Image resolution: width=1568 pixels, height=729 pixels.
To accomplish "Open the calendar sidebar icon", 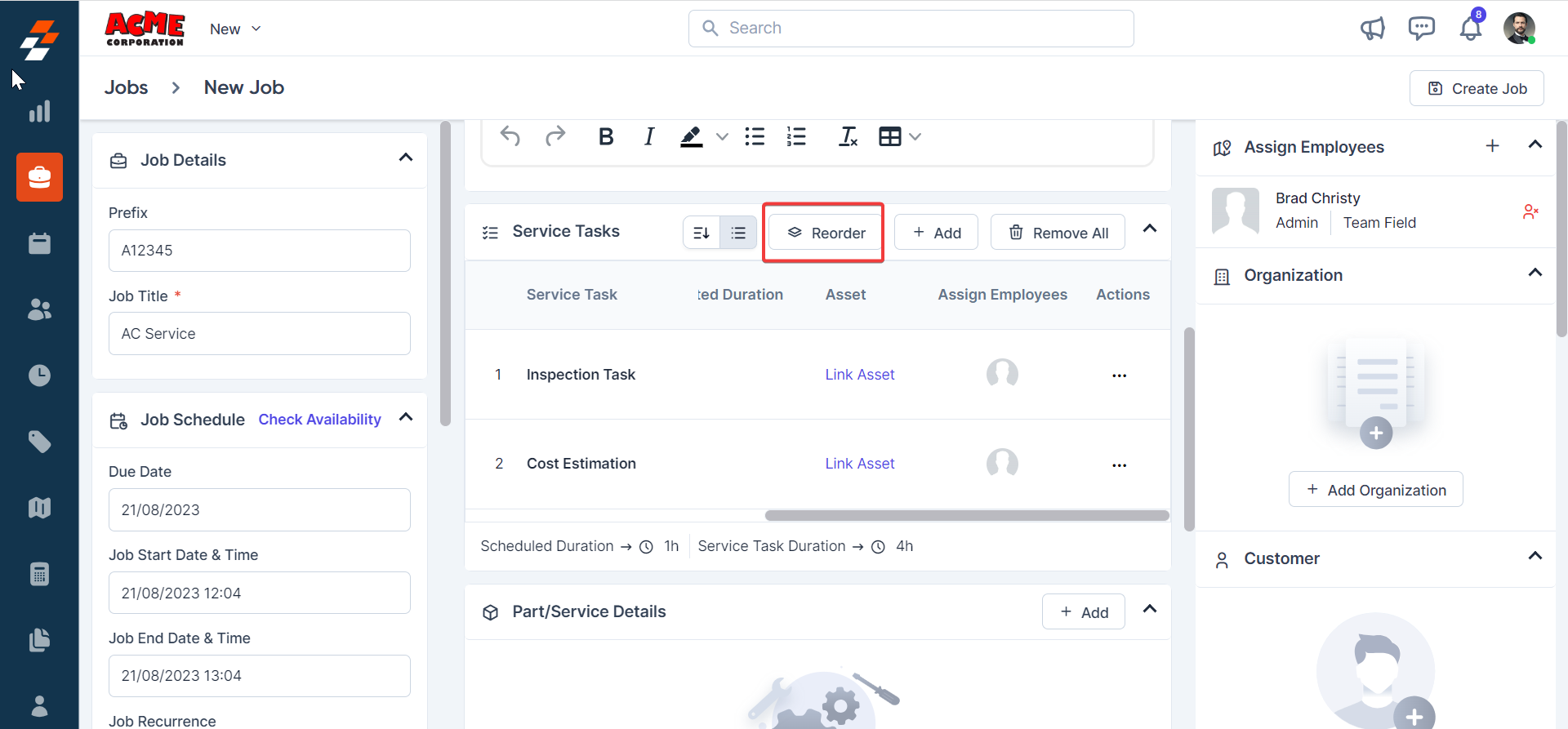I will point(39,243).
